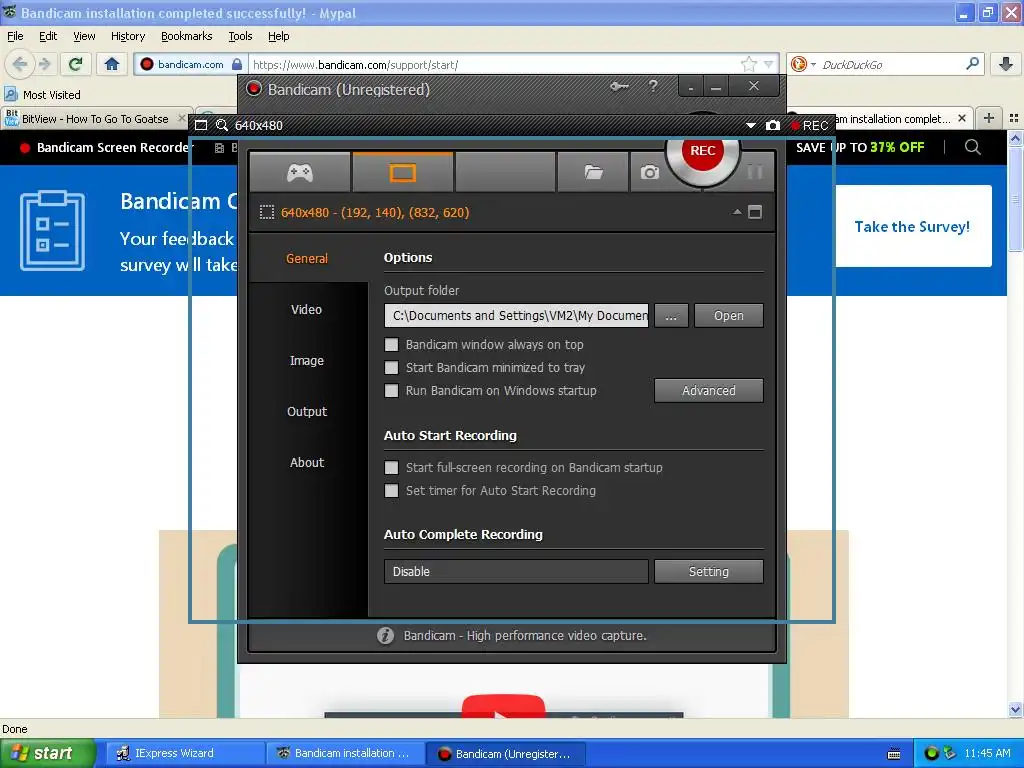The height and width of the screenshot is (768, 1024).
Task: Open search engine selector dropdown
Action: (x=803, y=64)
